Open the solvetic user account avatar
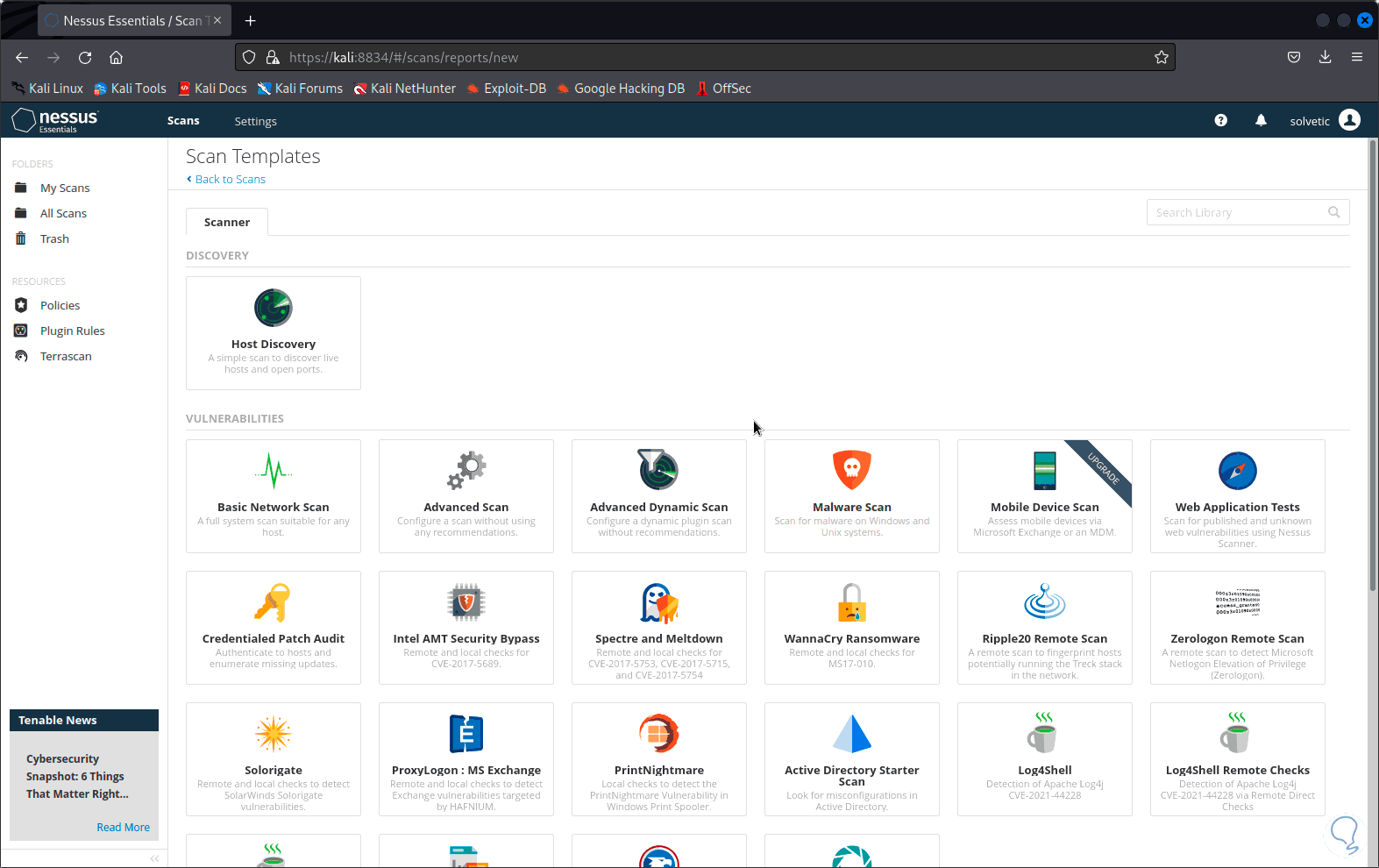The width and height of the screenshot is (1379, 868). coord(1350,120)
